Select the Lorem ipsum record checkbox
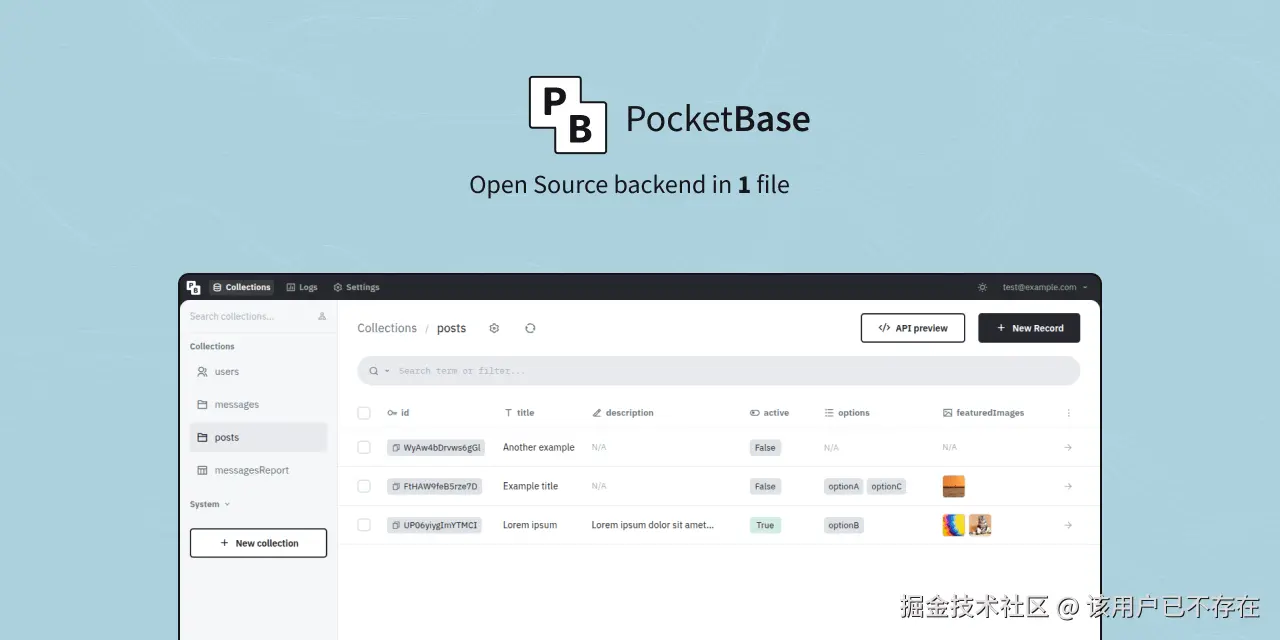This screenshot has width=1280, height=640. 364,525
